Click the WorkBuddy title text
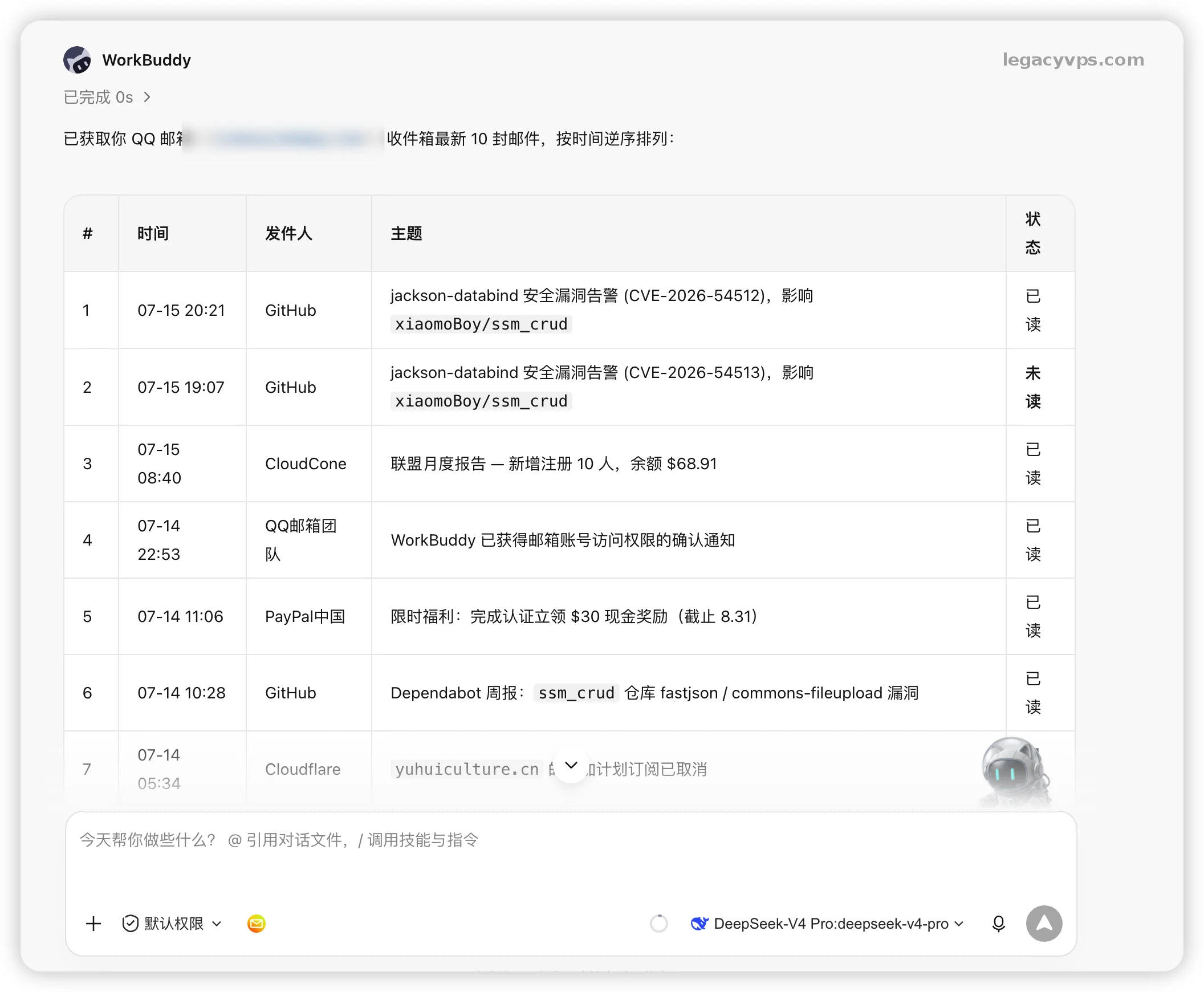The width and height of the screenshot is (1204, 992). coord(147,60)
